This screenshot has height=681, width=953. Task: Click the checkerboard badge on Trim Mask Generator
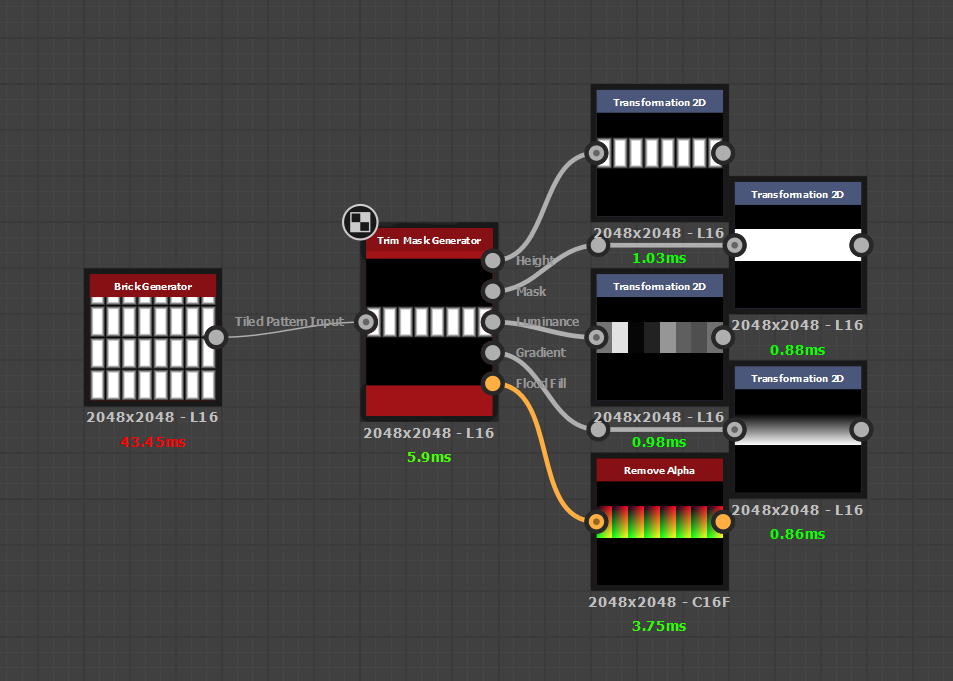point(360,222)
